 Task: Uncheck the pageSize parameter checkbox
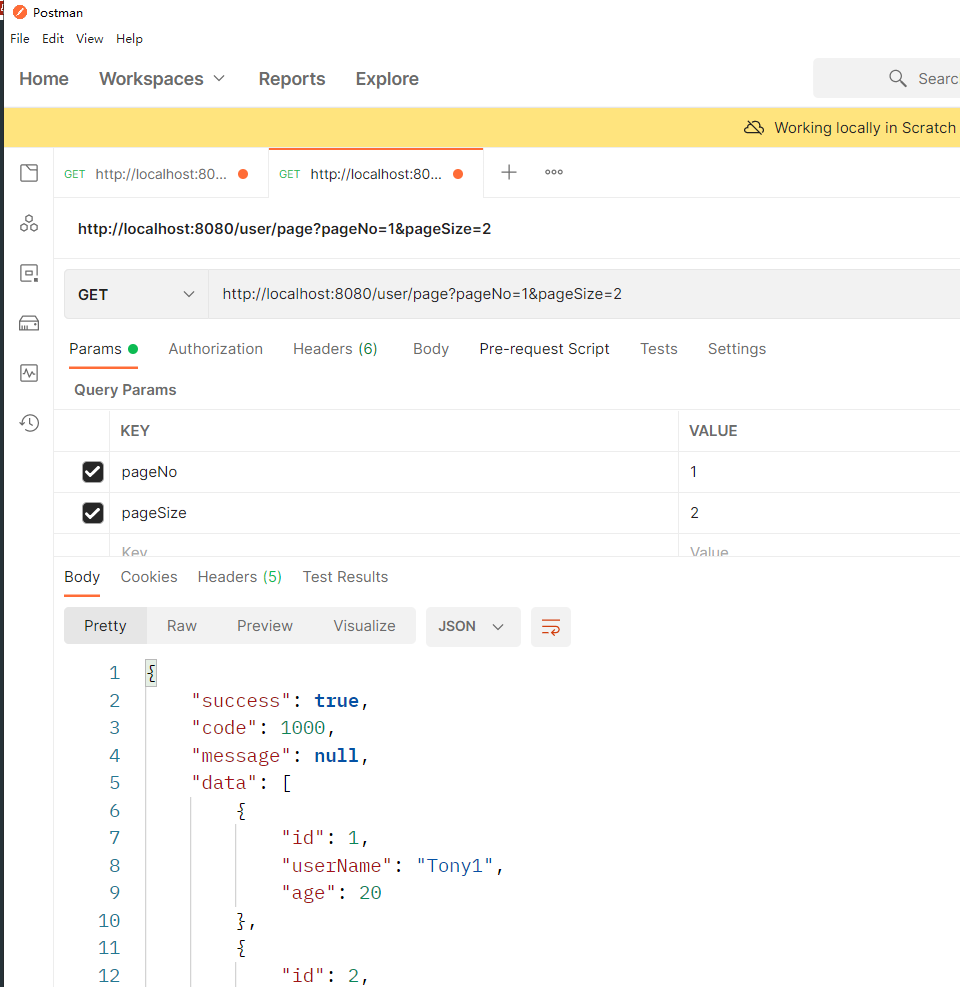coord(93,512)
